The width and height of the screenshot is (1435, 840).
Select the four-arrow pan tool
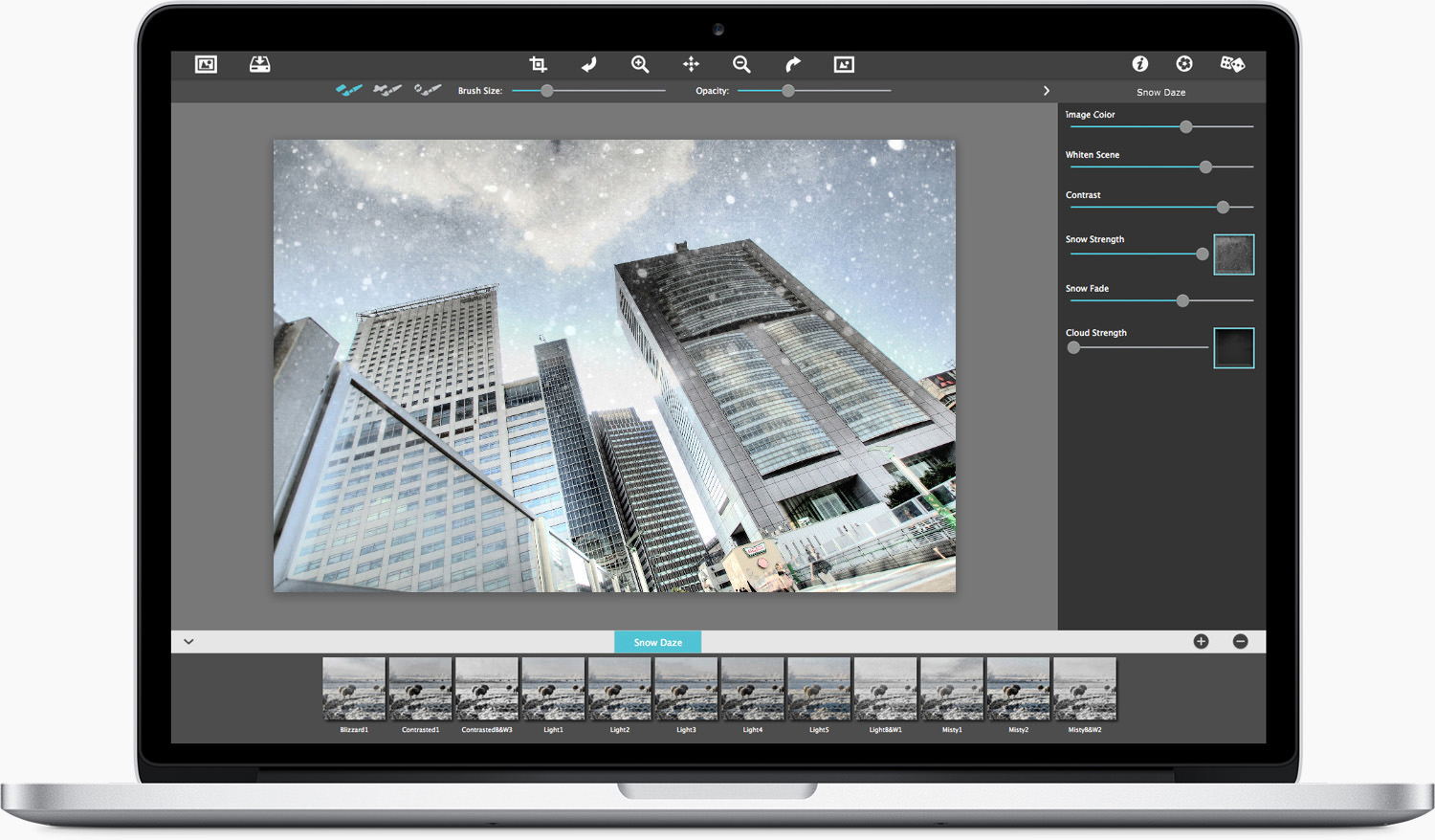691,64
